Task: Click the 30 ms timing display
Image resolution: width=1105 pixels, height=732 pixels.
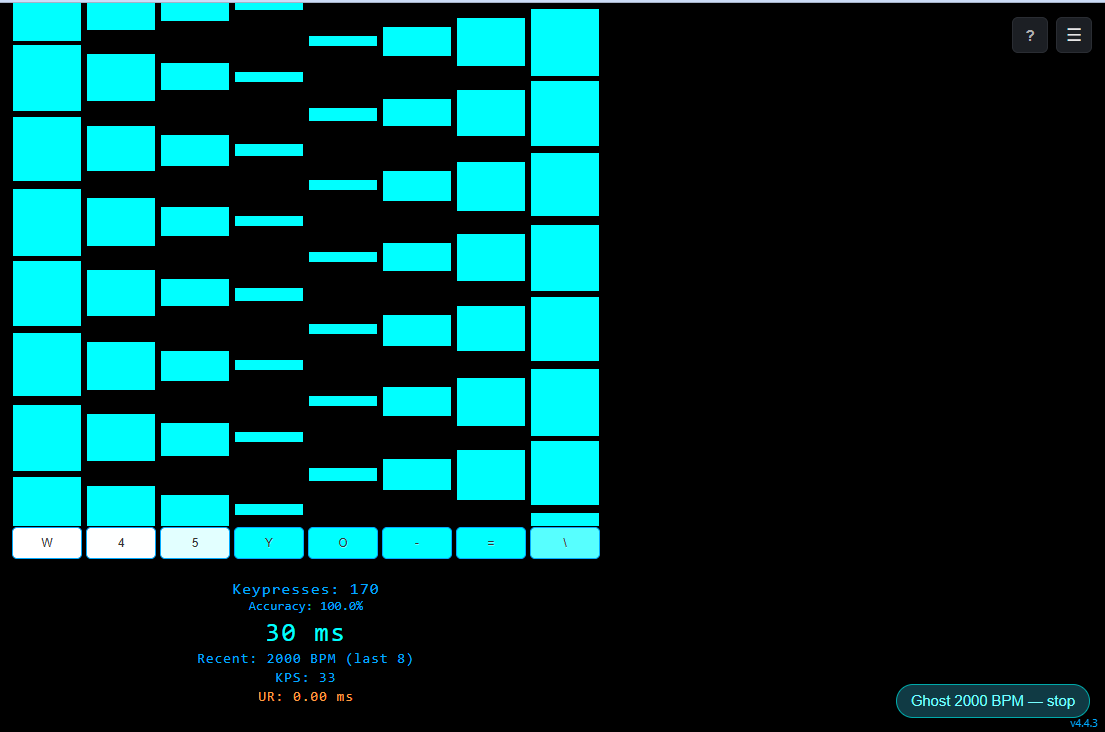Action: 305,633
